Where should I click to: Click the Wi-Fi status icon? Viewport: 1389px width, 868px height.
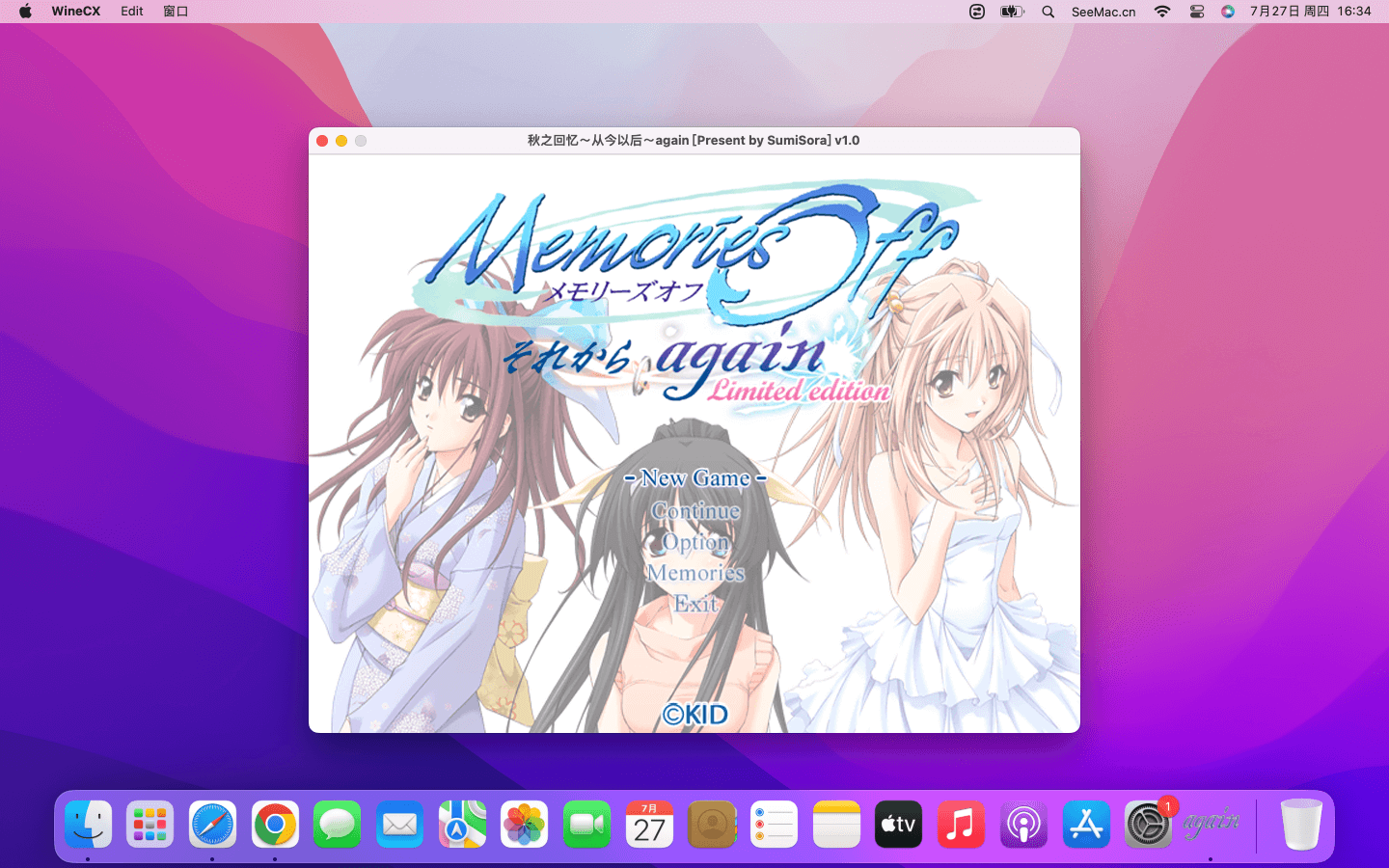[x=1162, y=12]
